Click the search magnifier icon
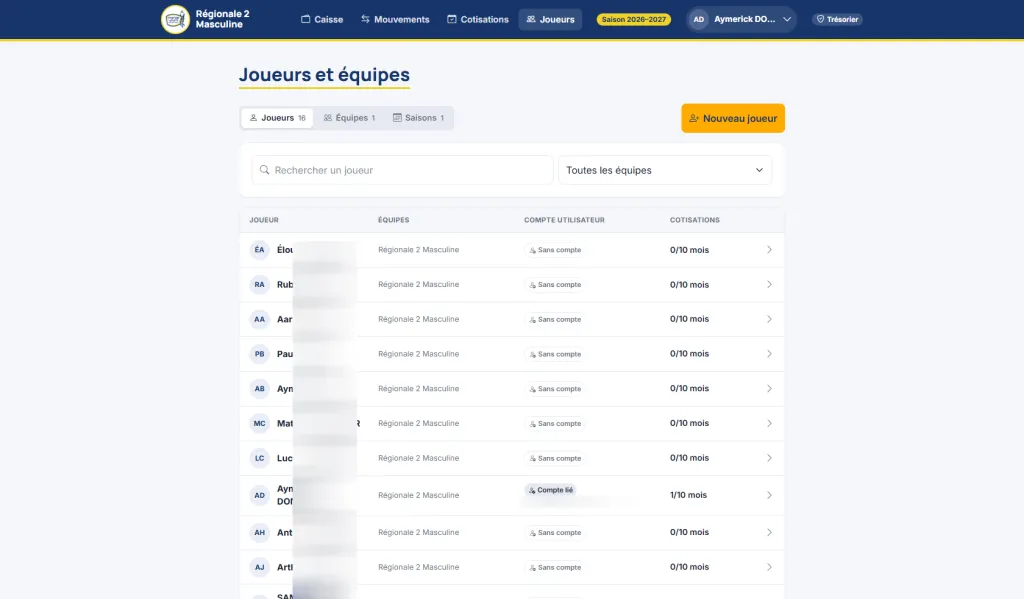 (264, 170)
